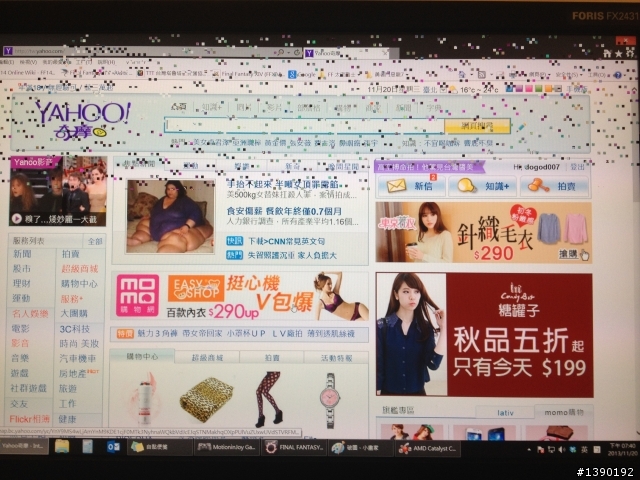The width and height of the screenshot is (640, 480).
Task: Open link 失智照護沉重 家人負擔大
Action: 292,255
